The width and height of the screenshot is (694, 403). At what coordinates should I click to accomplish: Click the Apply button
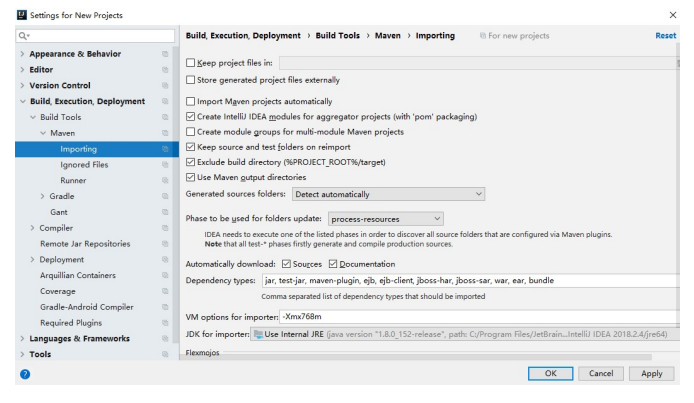click(652, 373)
